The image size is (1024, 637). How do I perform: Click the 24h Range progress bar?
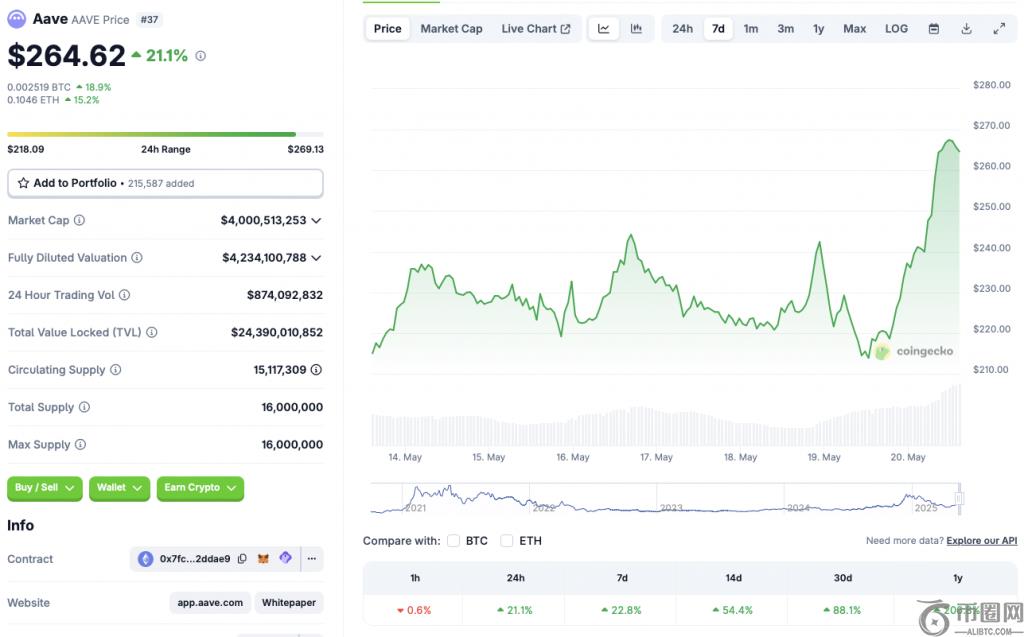(x=165, y=135)
